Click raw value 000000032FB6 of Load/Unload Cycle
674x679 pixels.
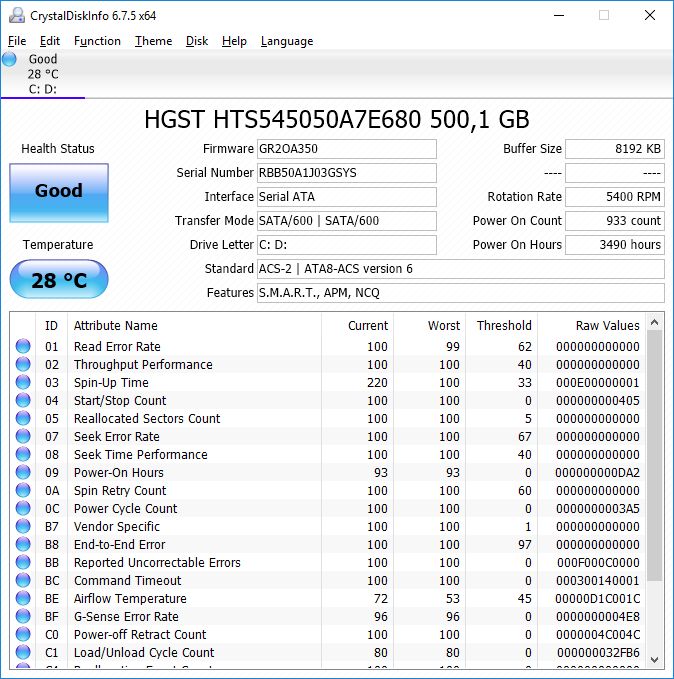pyautogui.click(x=598, y=652)
